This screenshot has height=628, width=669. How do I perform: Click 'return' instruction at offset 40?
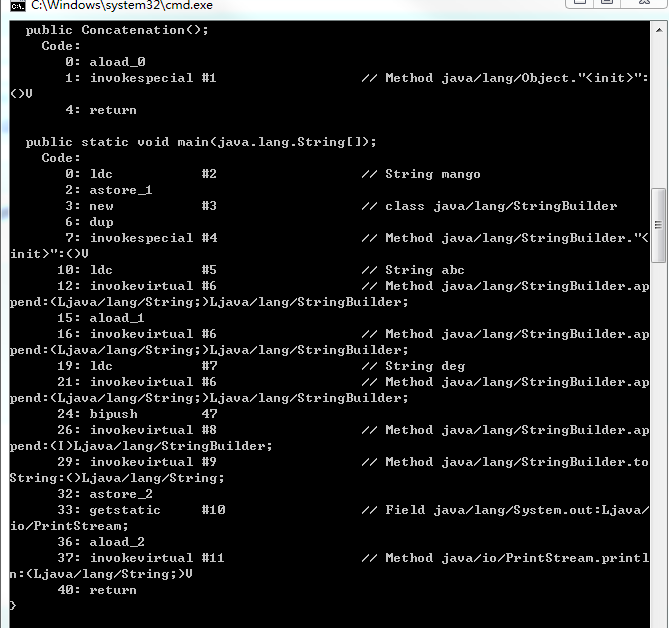113,590
